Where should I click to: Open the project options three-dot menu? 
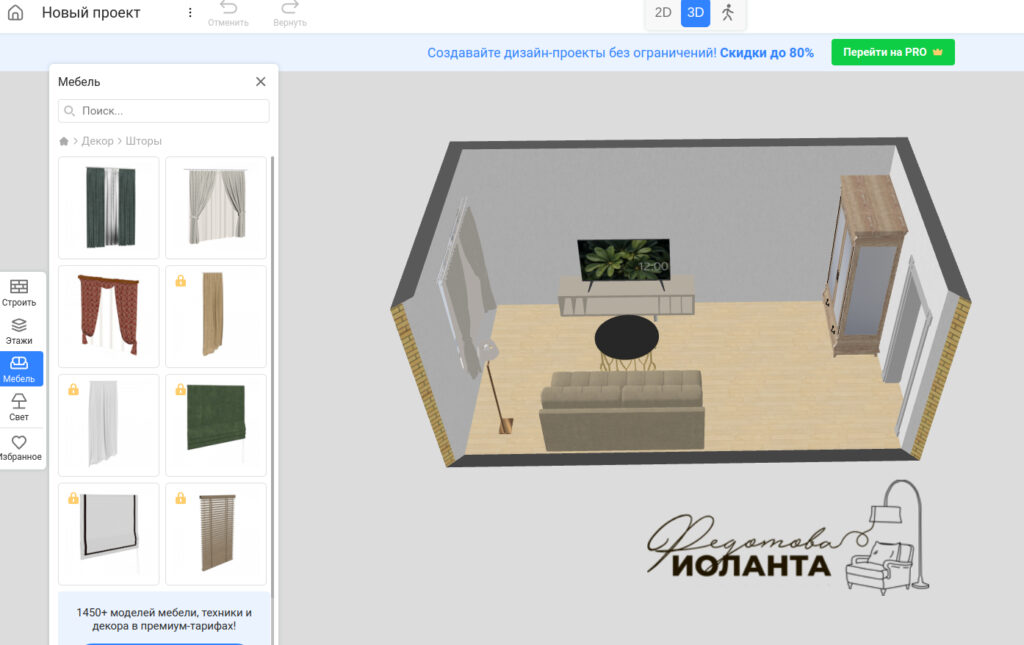tap(190, 12)
